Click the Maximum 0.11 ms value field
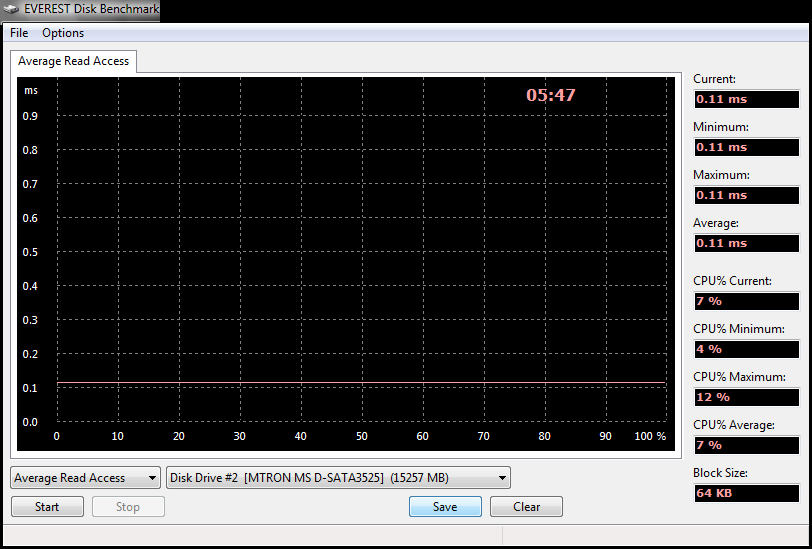812x549 pixels. point(747,195)
